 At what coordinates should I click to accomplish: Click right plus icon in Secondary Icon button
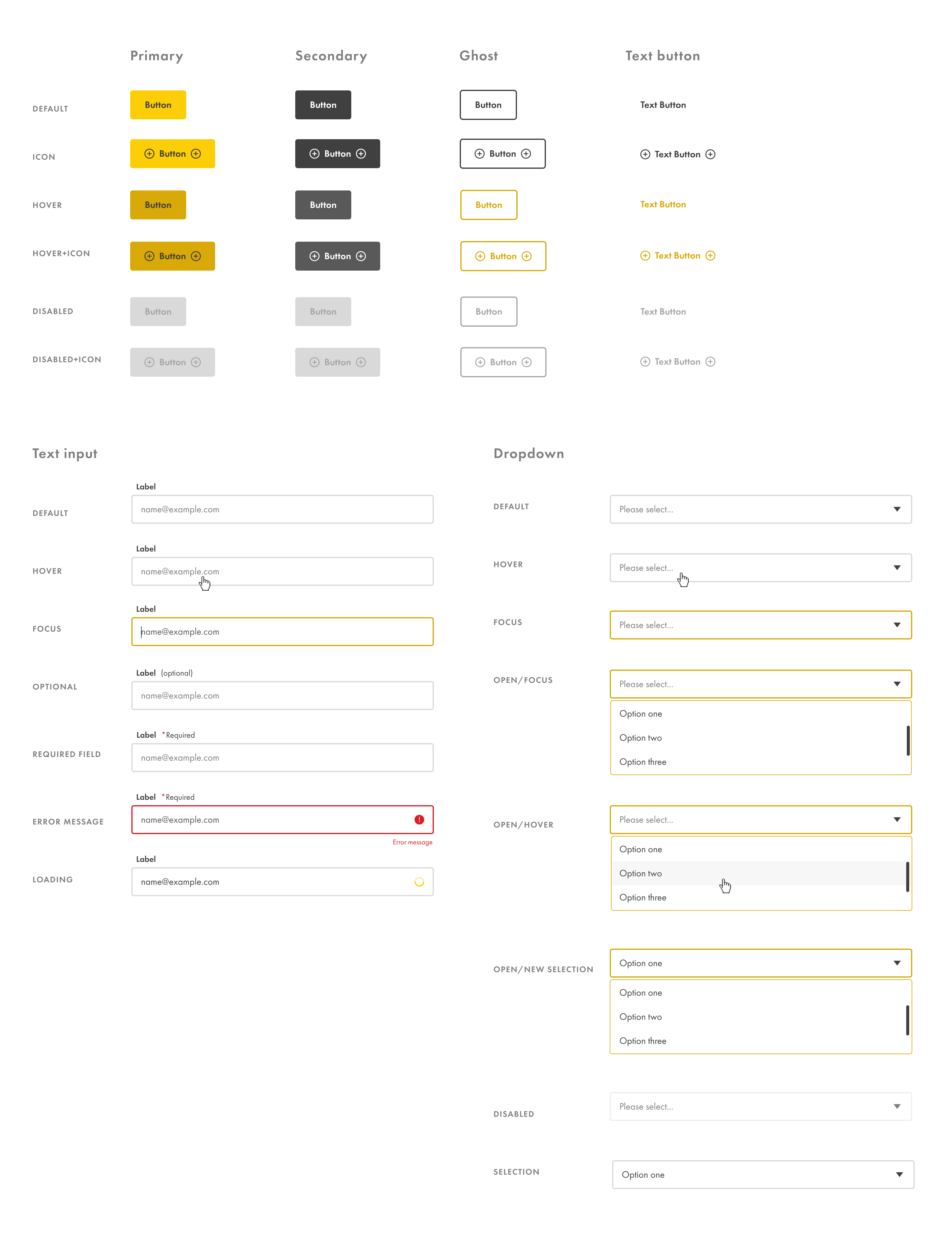pyautogui.click(x=361, y=154)
